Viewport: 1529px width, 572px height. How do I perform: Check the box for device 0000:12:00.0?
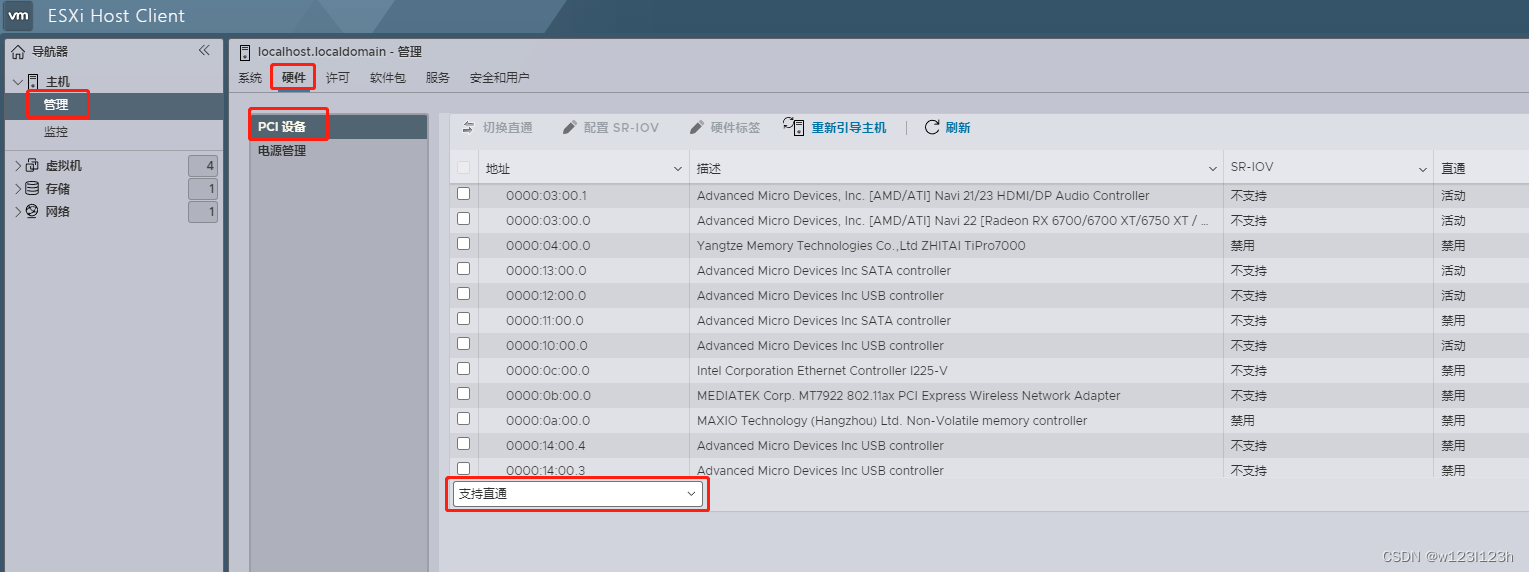pos(463,294)
